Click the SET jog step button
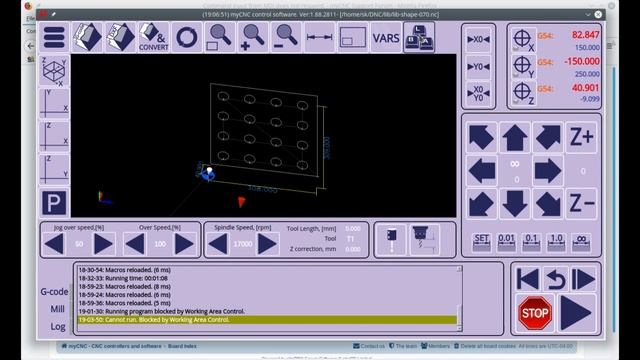Screen dimensions: 640x360 point(482,242)
